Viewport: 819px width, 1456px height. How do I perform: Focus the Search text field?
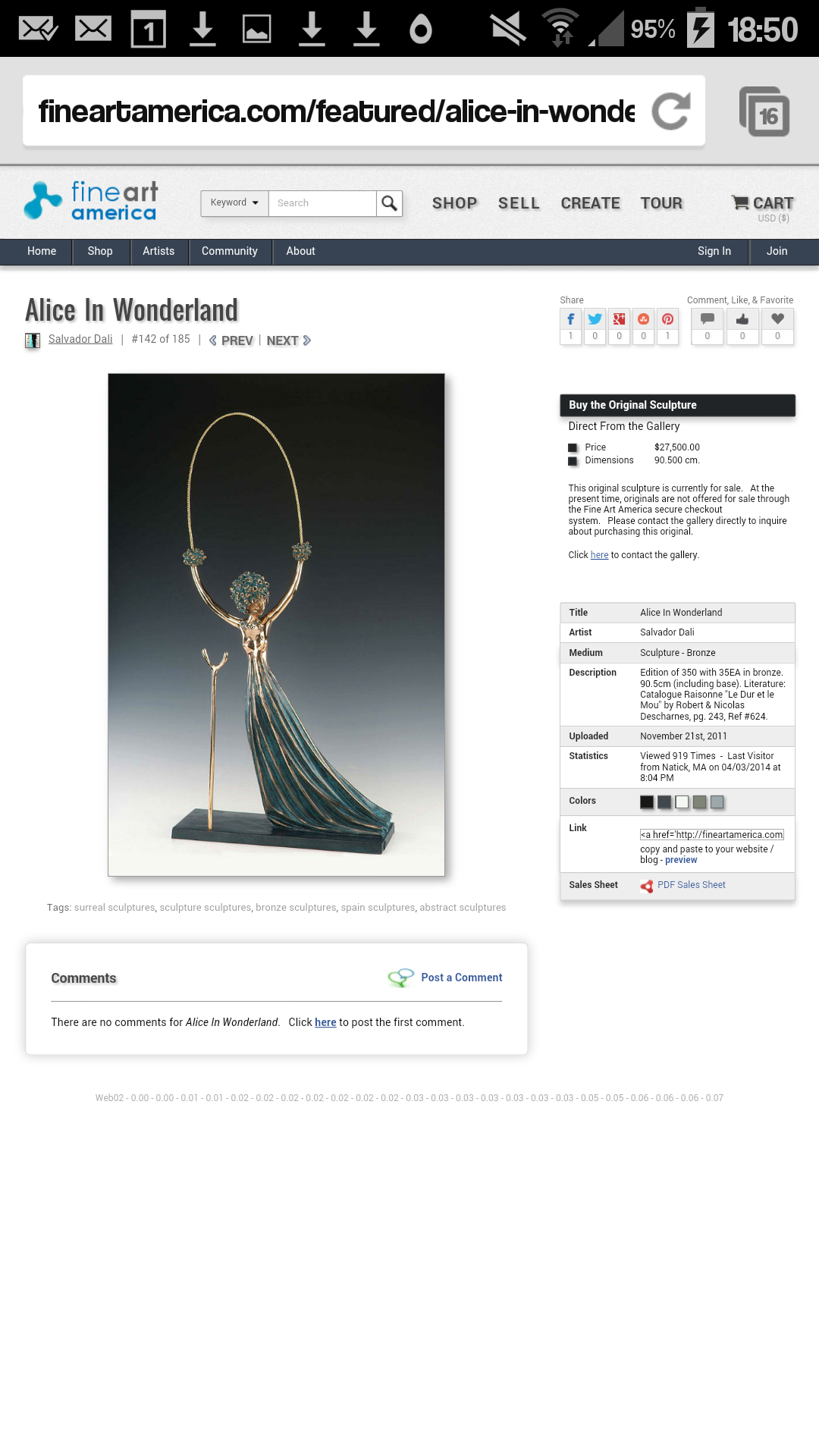coord(322,203)
